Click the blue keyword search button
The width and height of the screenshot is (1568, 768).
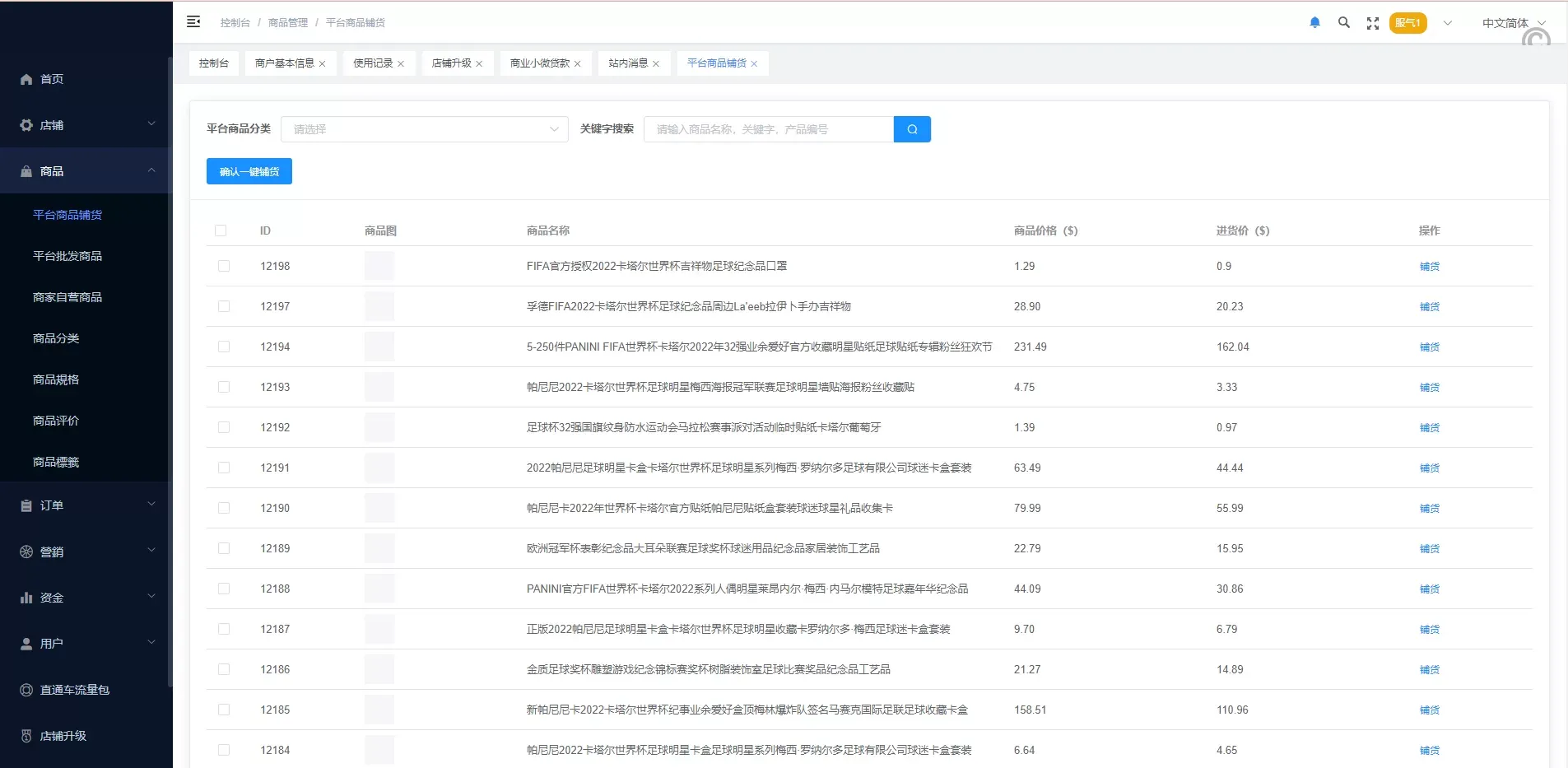912,129
